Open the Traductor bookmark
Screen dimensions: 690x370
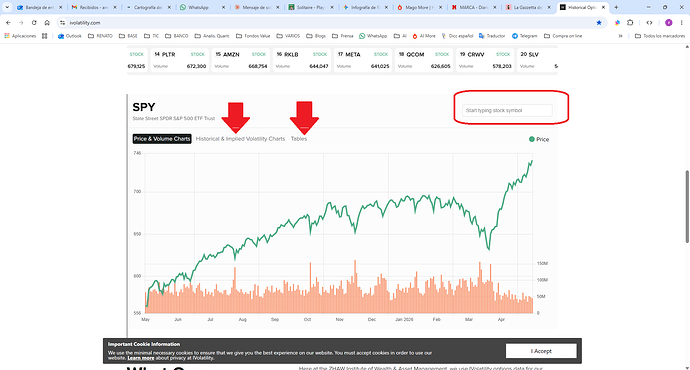[492, 36]
